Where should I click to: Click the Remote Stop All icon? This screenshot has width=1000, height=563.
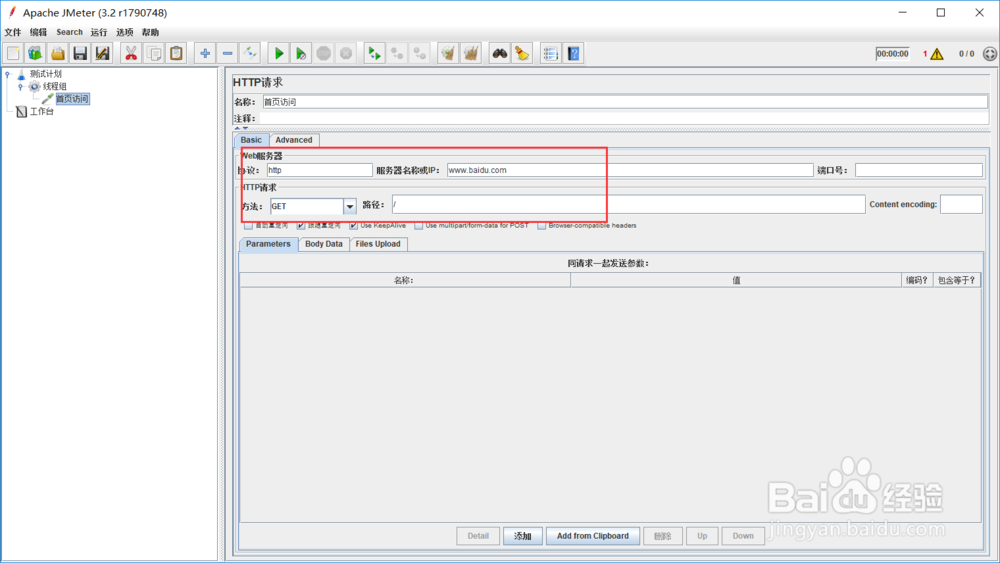397,54
